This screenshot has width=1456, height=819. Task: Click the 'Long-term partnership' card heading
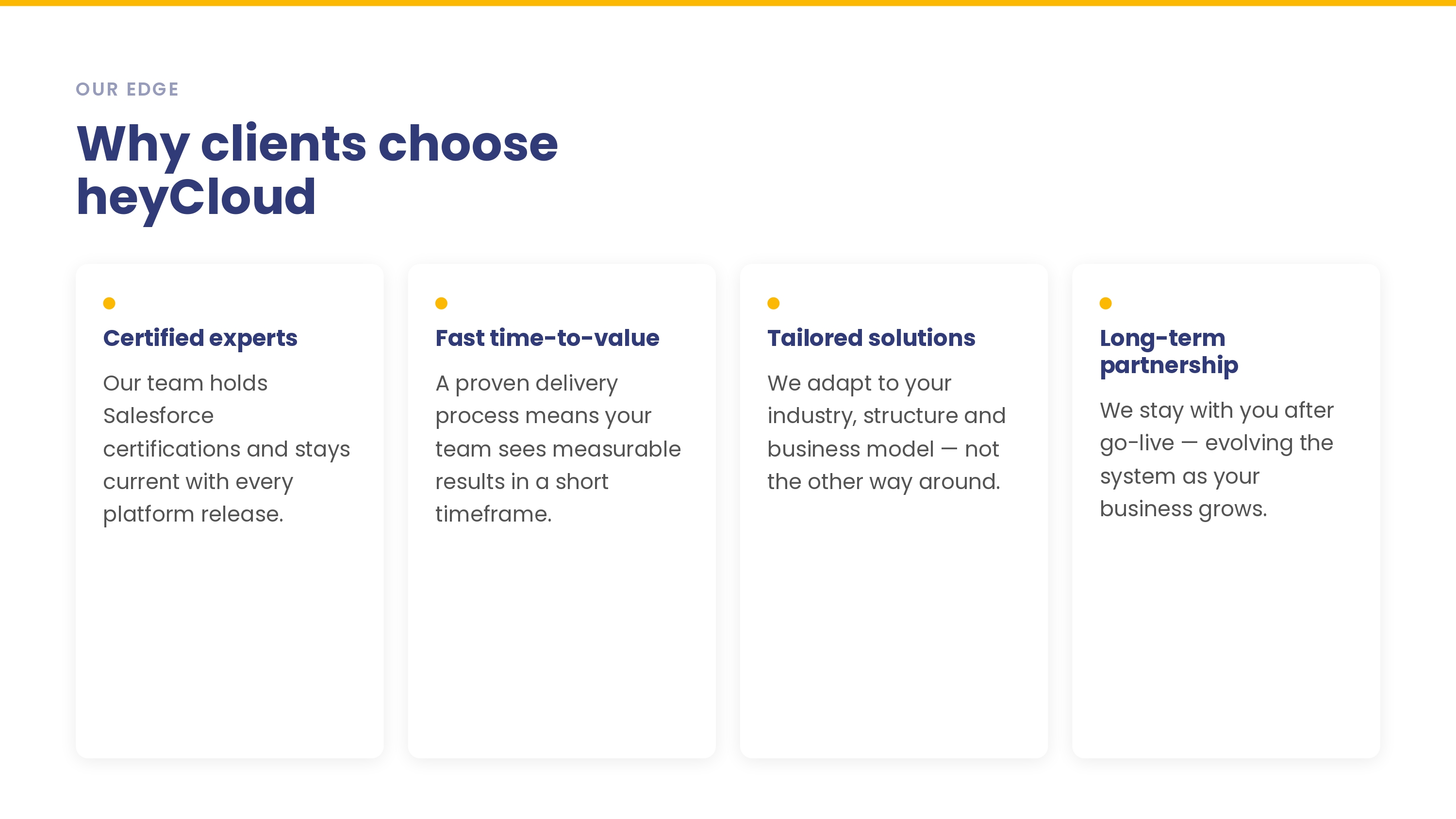coord(1168,352)
